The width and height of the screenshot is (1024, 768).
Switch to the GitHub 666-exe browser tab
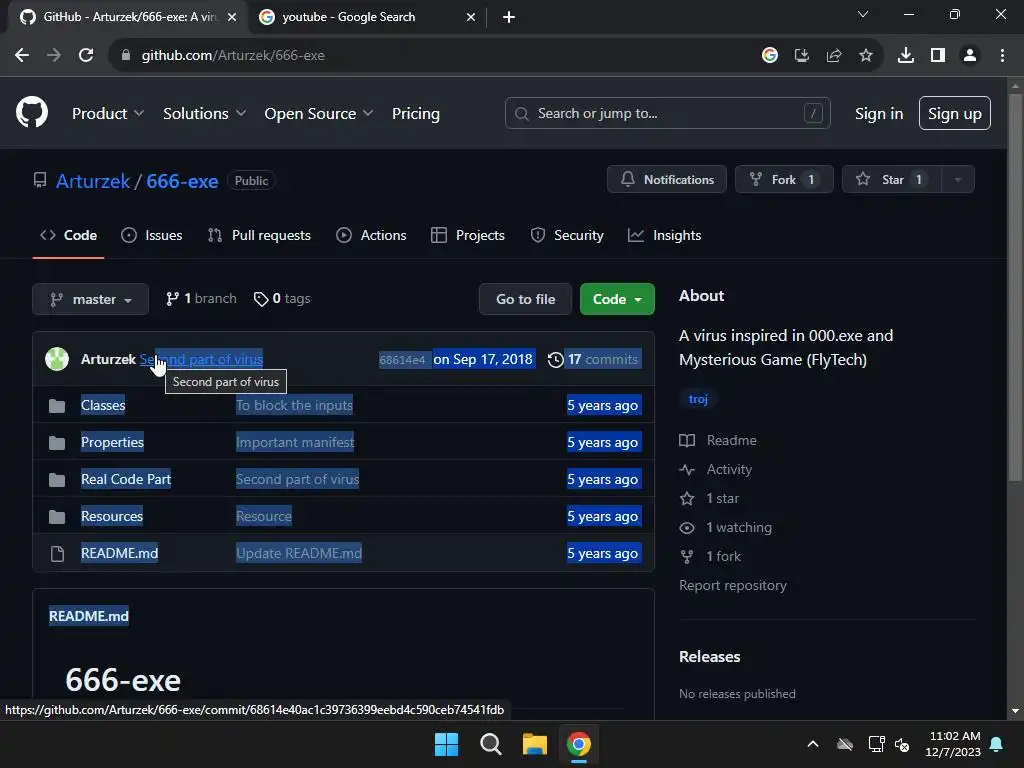click(128, 17)
